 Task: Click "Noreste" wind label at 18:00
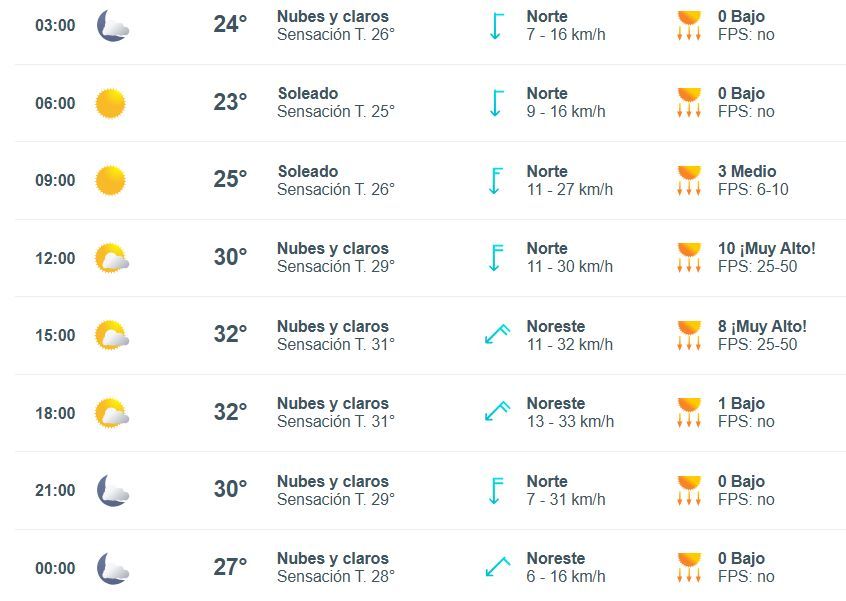coord(556,403)
